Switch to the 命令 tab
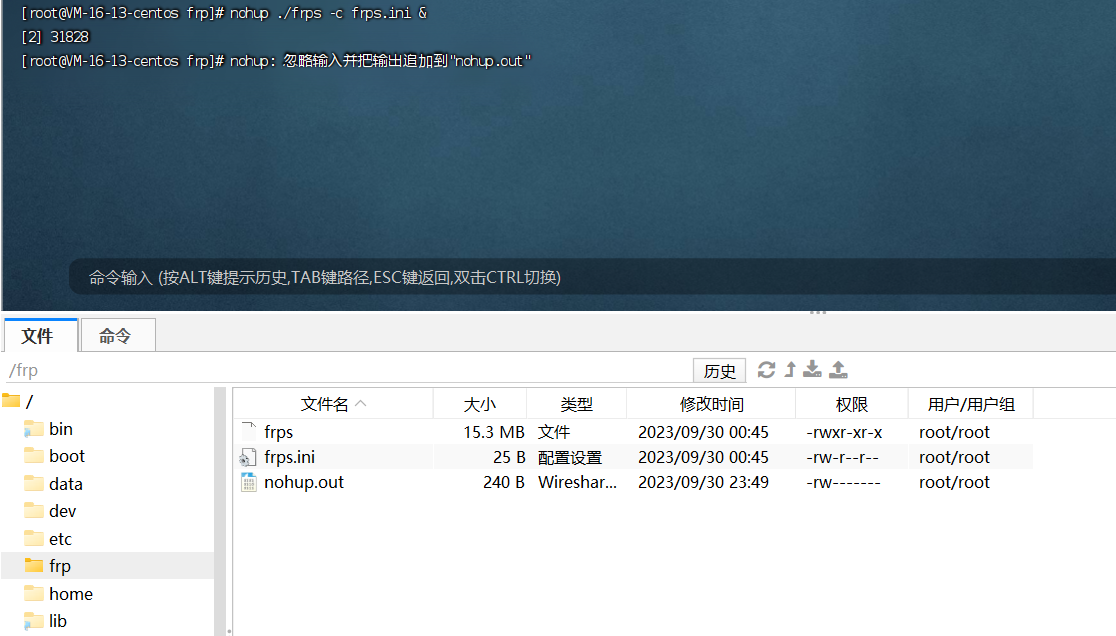This screenshot has width=1116, height=636. pyautogui.click(x=117, y=335)
